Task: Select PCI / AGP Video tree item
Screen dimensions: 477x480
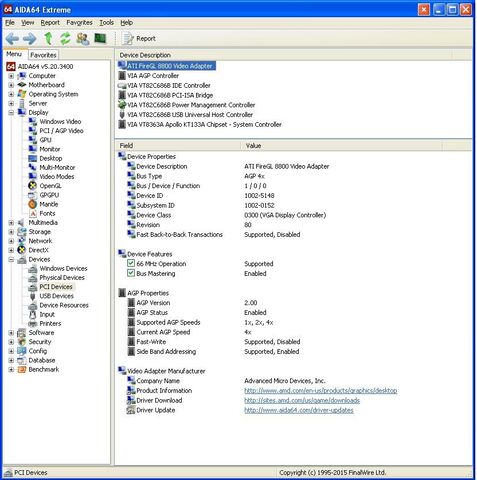Action: [x=61, y=131]
